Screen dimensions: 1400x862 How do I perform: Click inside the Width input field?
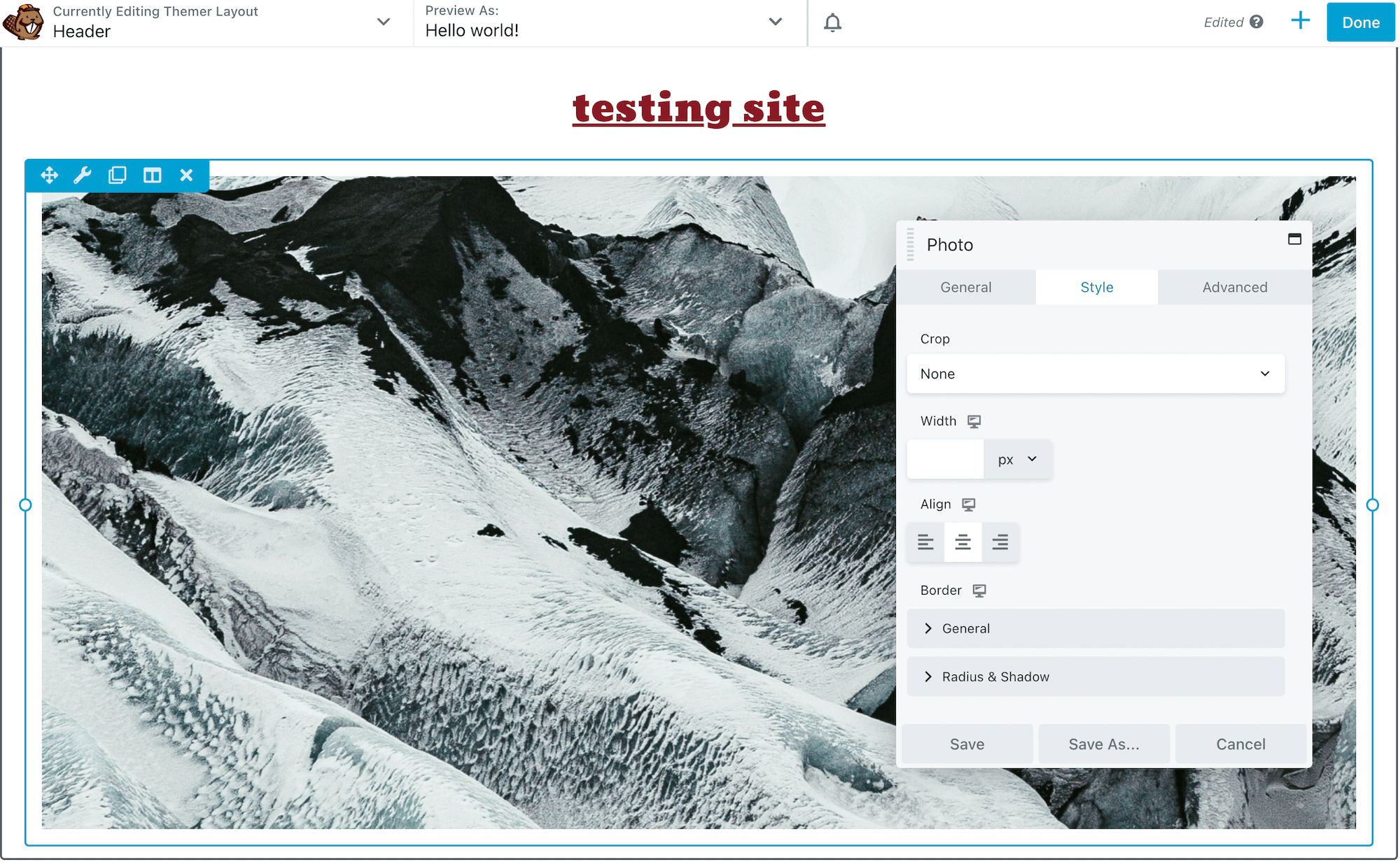click(945, 460)
